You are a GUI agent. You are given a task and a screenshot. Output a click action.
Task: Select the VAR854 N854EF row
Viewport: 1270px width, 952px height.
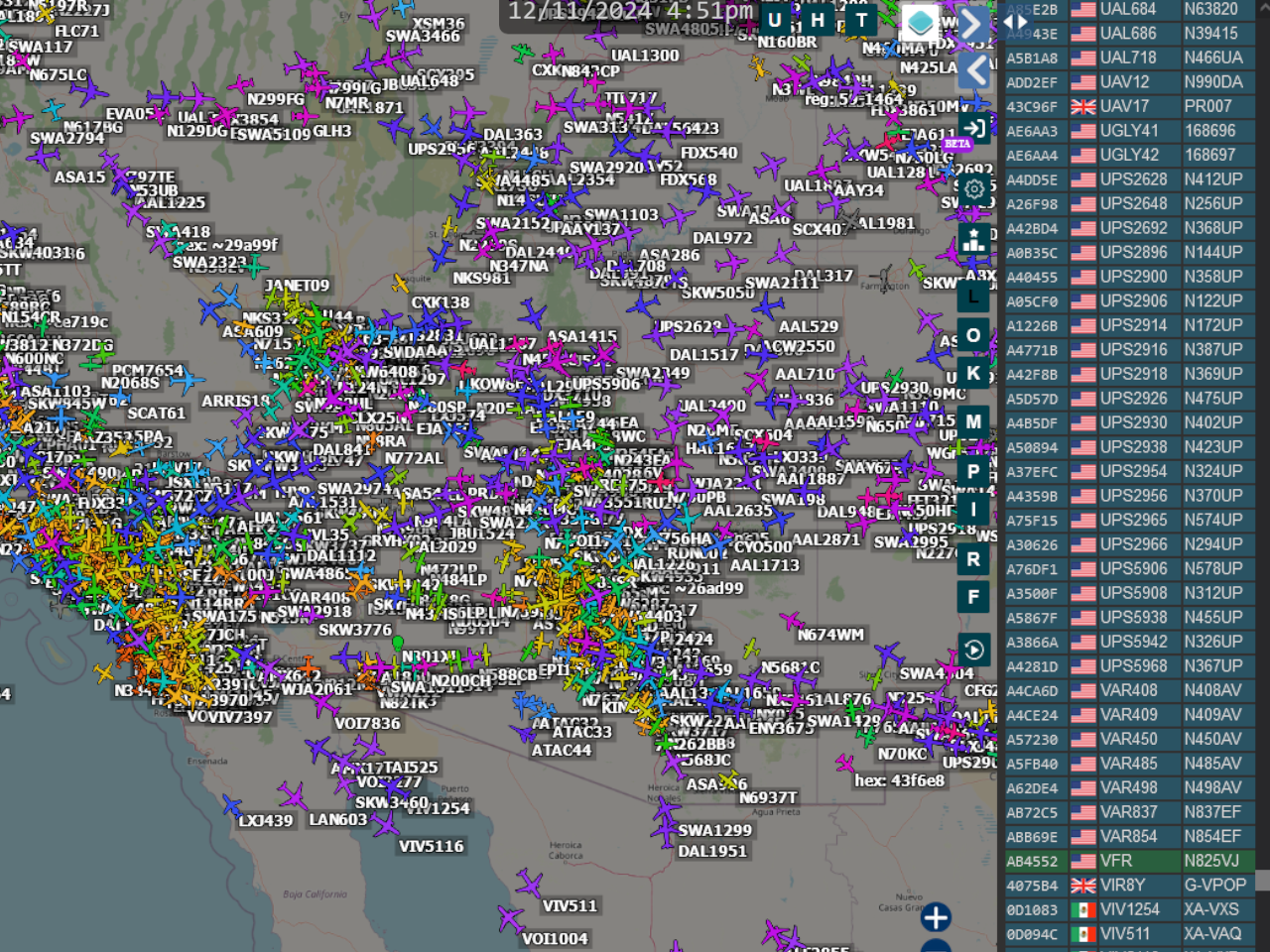[1129, 836]
